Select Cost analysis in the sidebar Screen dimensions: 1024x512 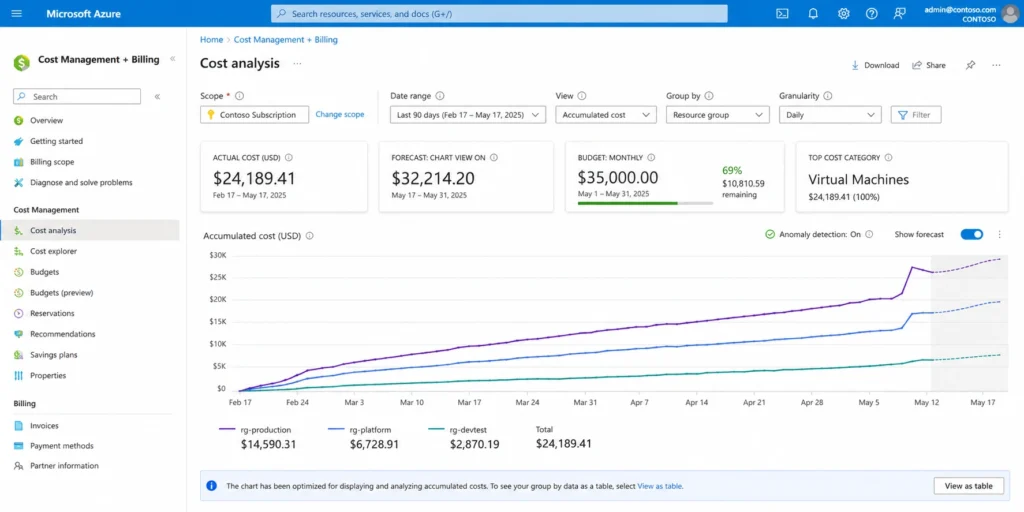(x=89, y=231)
